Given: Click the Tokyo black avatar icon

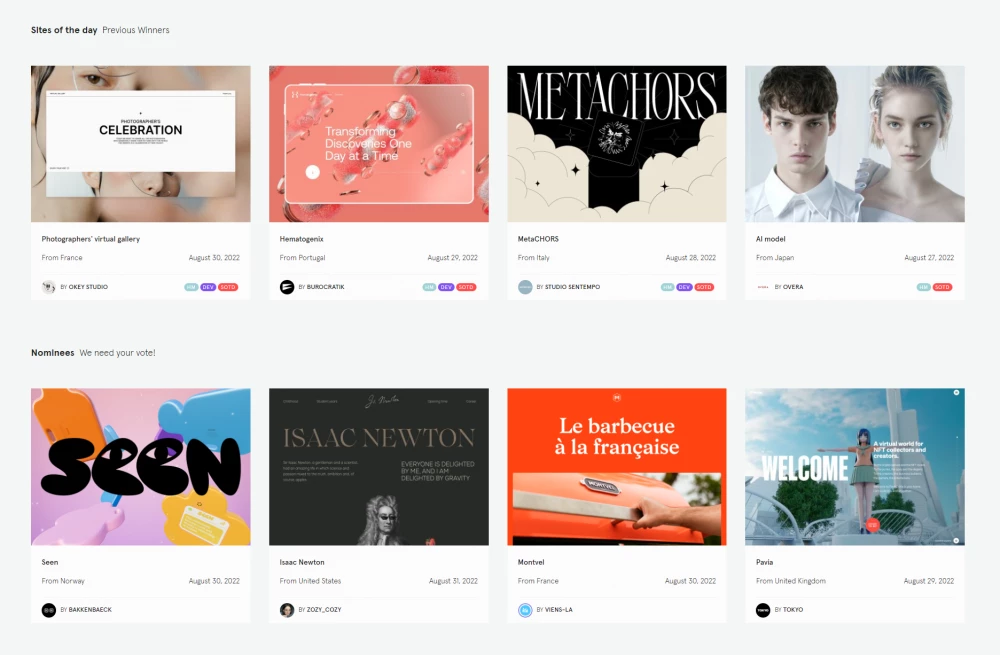Looking at the screenshot, I should pos(763,610).
